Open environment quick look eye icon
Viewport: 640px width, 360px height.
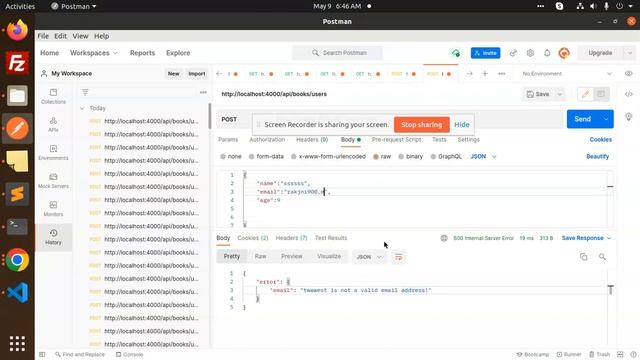click(629, 73)
